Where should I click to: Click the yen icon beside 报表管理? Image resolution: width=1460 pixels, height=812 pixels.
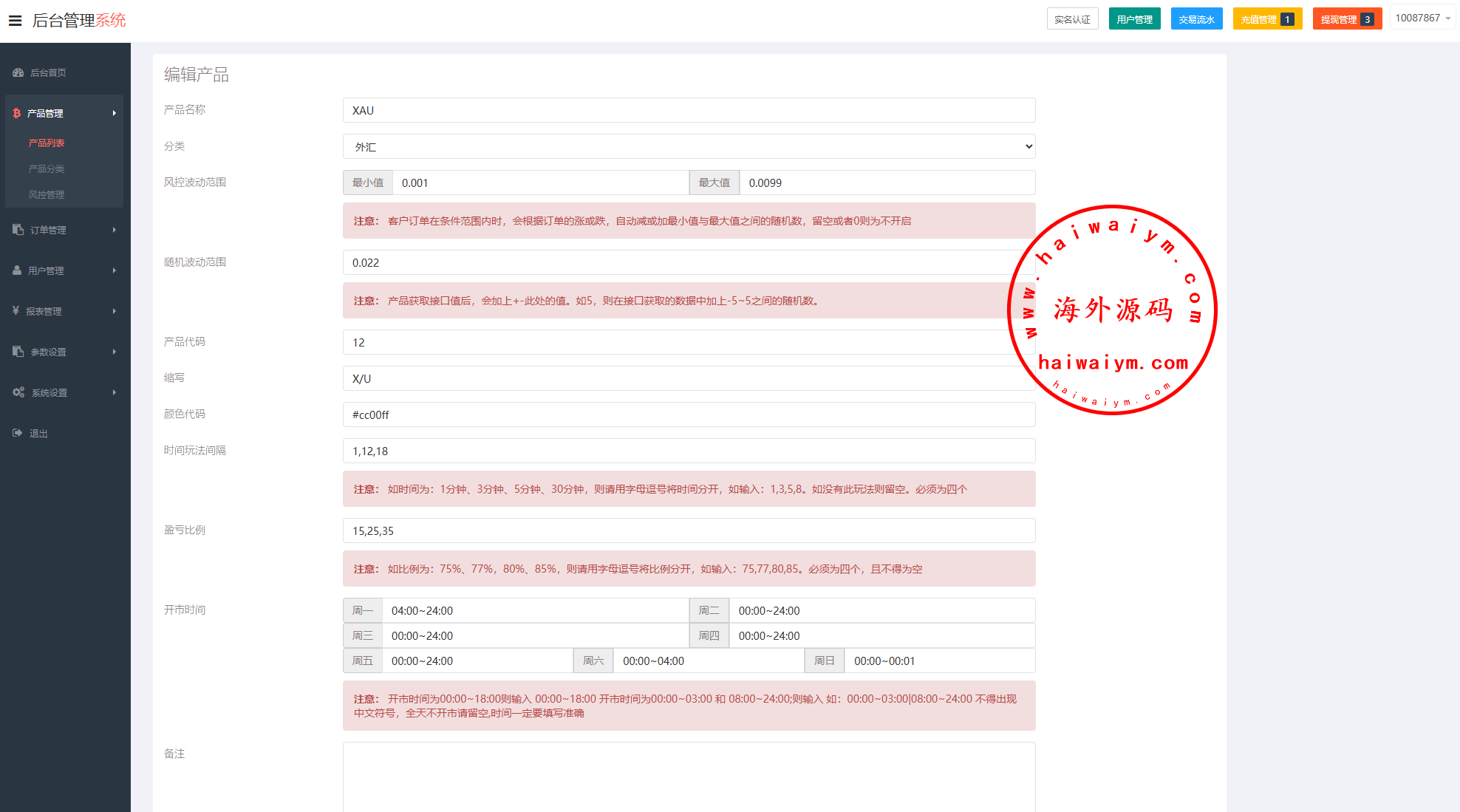[x=16, y=311]
